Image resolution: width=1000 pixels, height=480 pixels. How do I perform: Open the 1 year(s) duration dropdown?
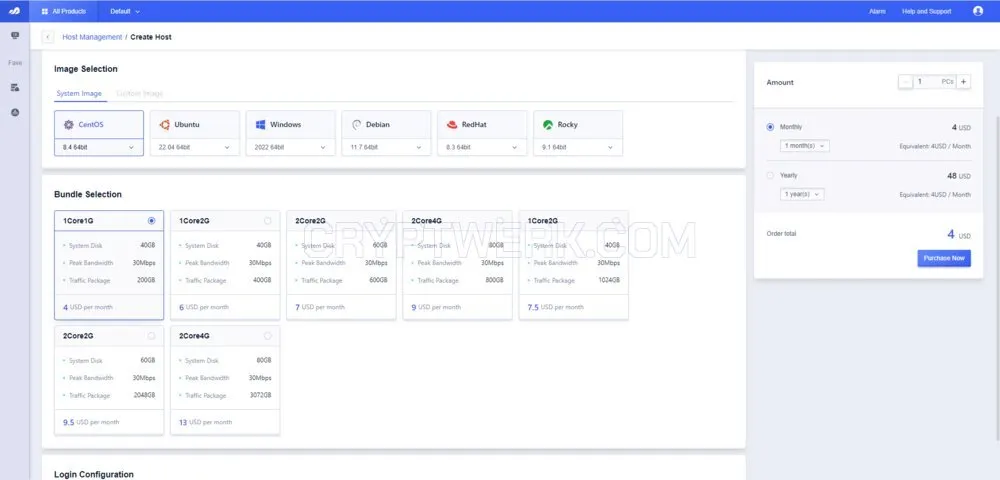(802, 194)
